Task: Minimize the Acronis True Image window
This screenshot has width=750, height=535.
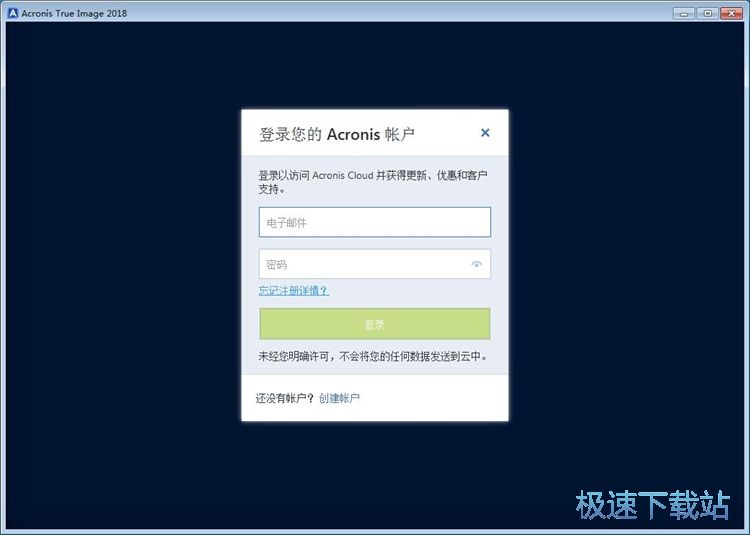Action: (684, 13)
